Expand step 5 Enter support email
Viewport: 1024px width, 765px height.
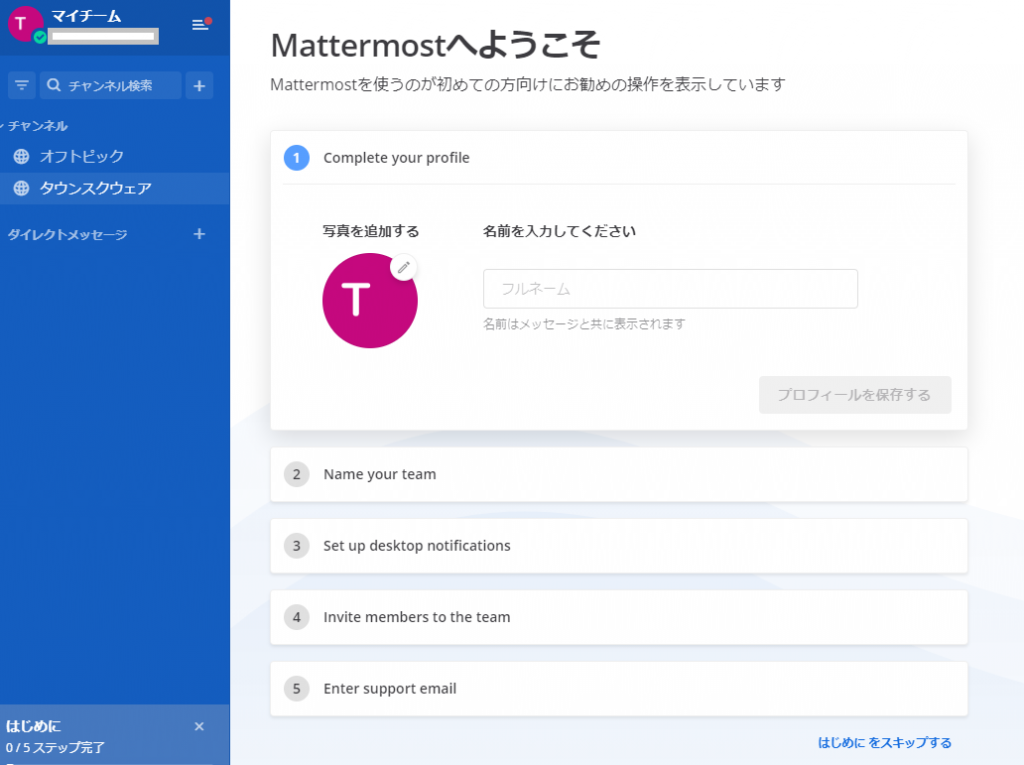click(618, 689)
